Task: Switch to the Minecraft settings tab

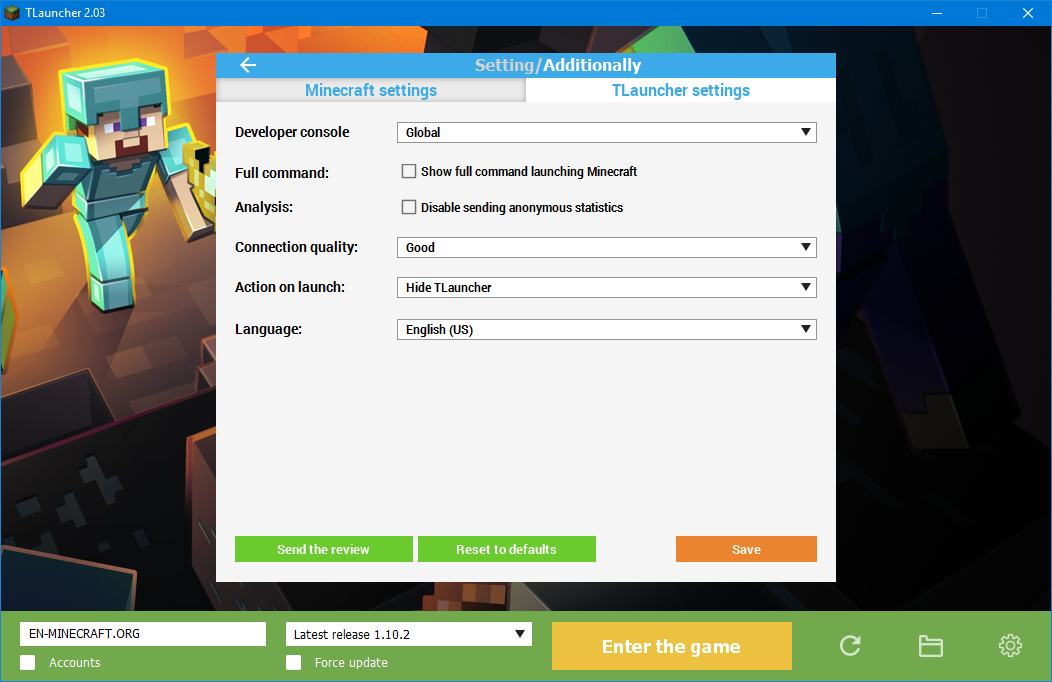Action: (371, 91)
